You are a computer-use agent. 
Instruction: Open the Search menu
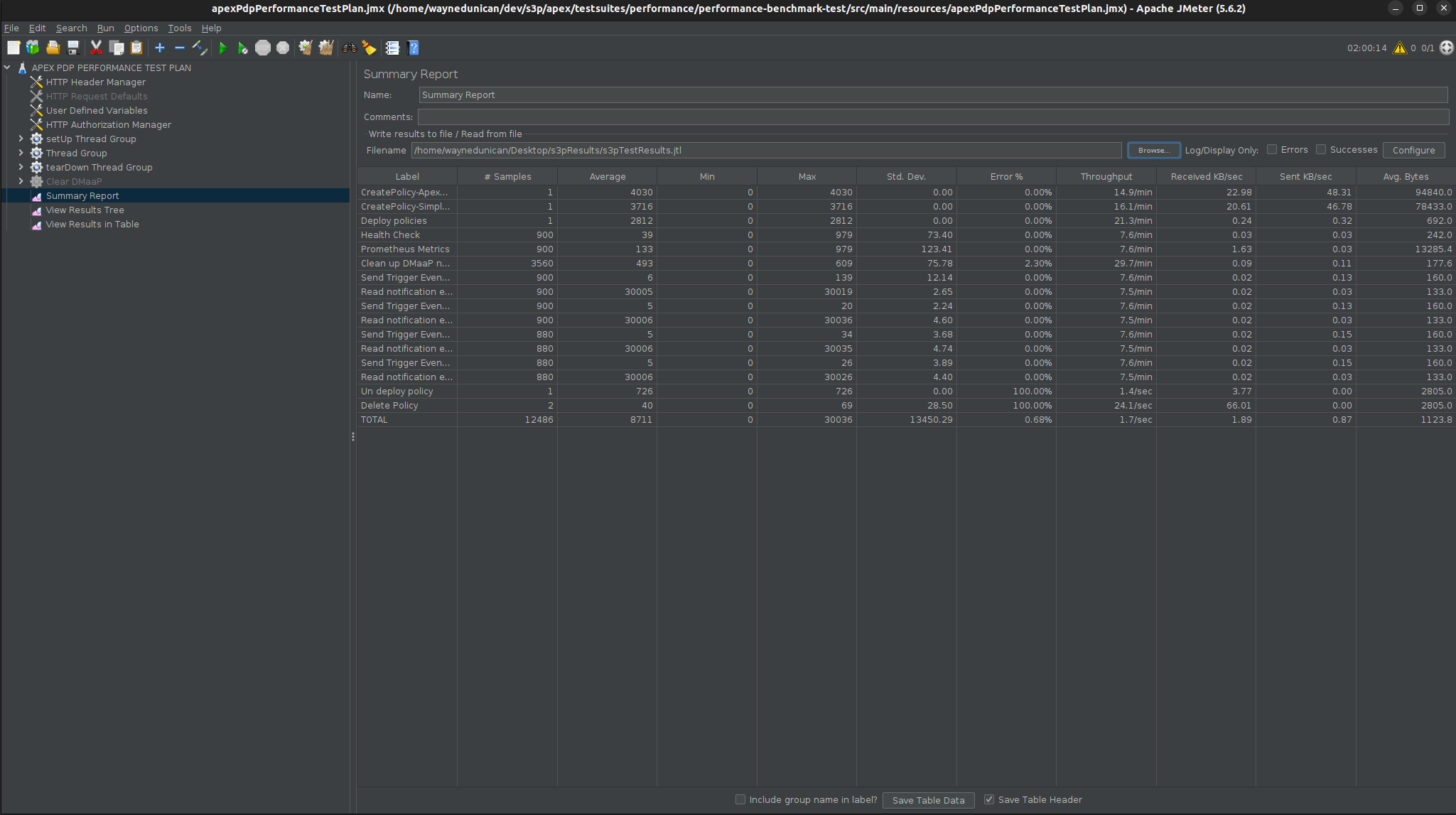click(x=72, y=28)
